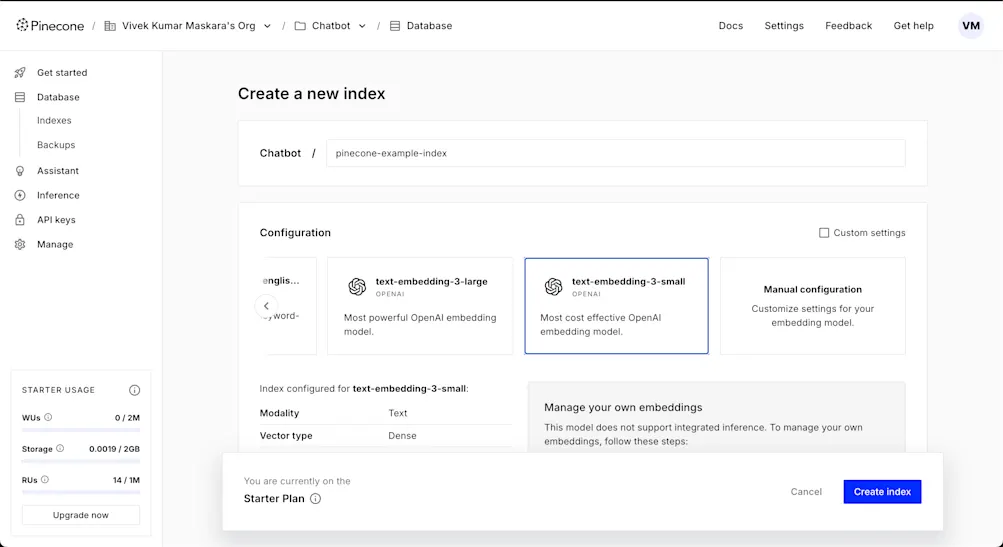
Task: Click the Pinecone logo
Action: tap(50, 26)
